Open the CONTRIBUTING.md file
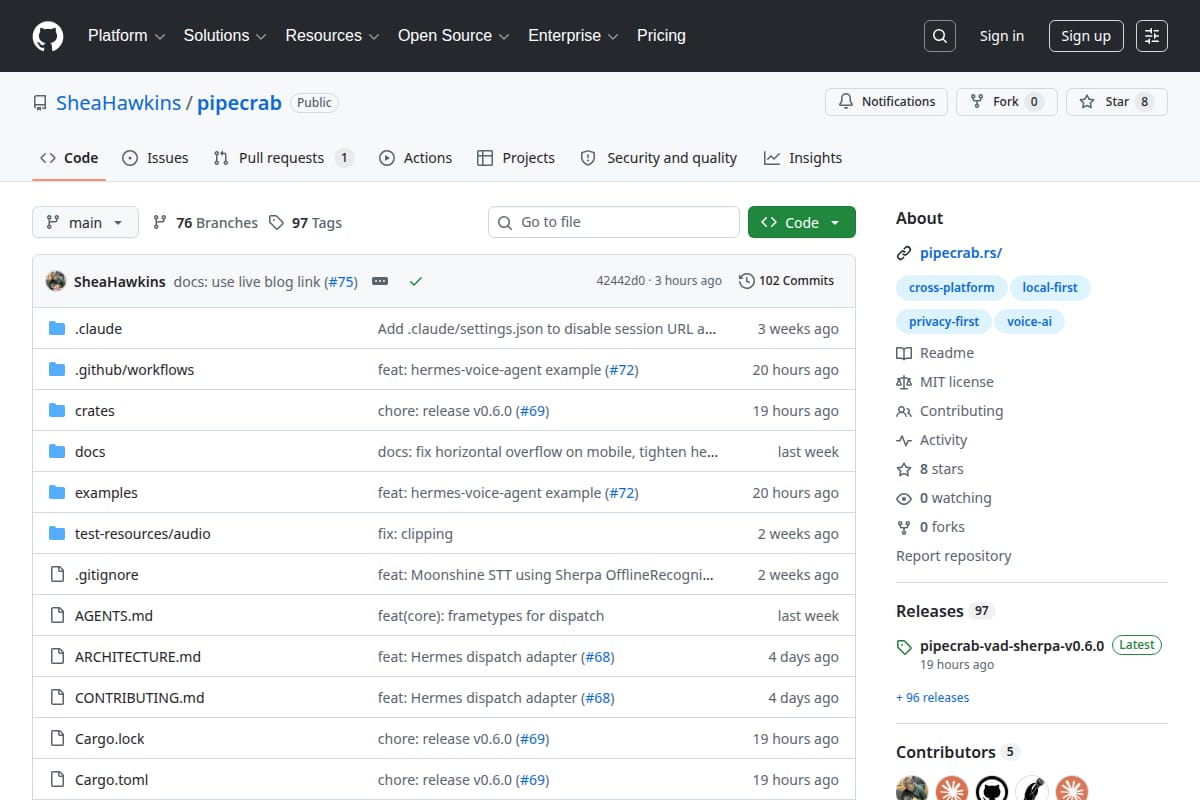 coord(139,698)
